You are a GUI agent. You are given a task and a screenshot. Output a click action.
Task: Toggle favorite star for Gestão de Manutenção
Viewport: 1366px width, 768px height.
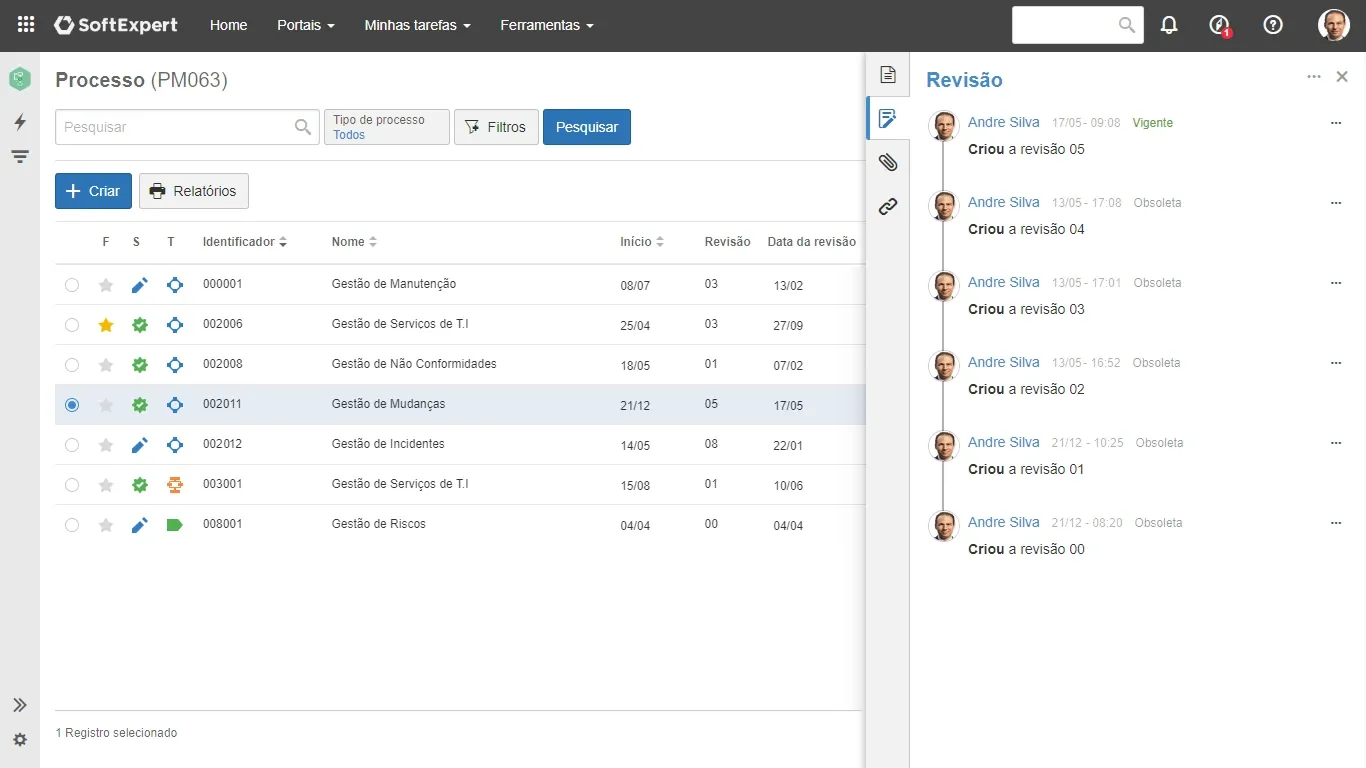pos(106,285)
